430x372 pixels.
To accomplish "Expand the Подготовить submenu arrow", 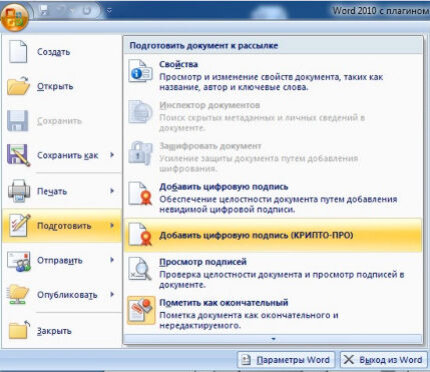I will pyautogui.click(x=112, y=226).
